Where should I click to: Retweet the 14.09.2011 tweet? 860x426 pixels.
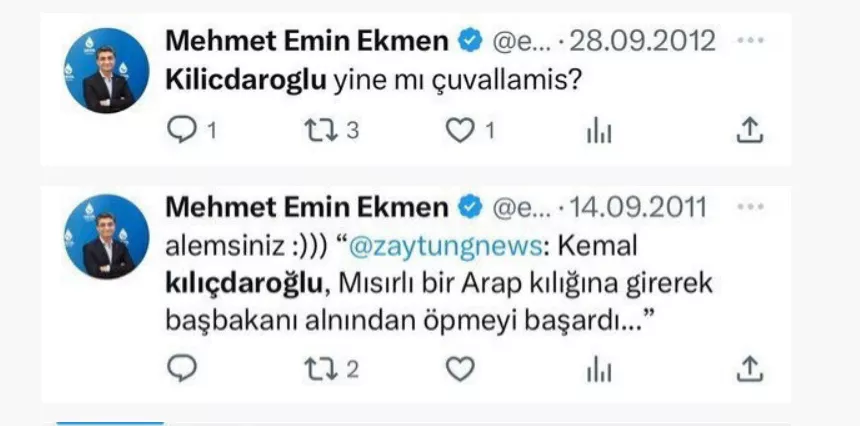[321, 370]
